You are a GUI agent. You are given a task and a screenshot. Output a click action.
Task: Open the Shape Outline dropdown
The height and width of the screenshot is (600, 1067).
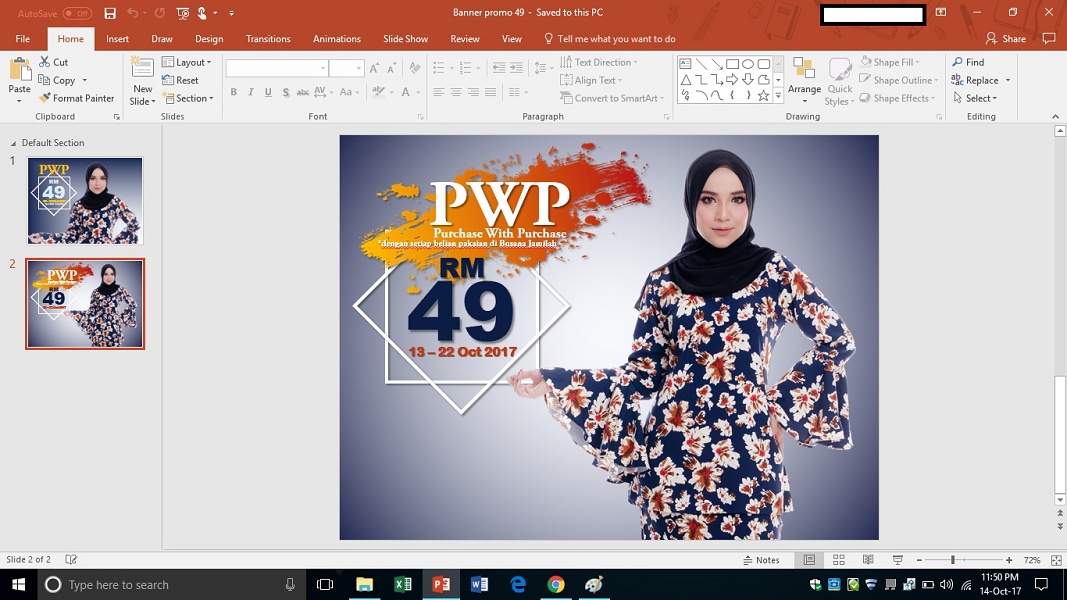[x=899, y=80]
